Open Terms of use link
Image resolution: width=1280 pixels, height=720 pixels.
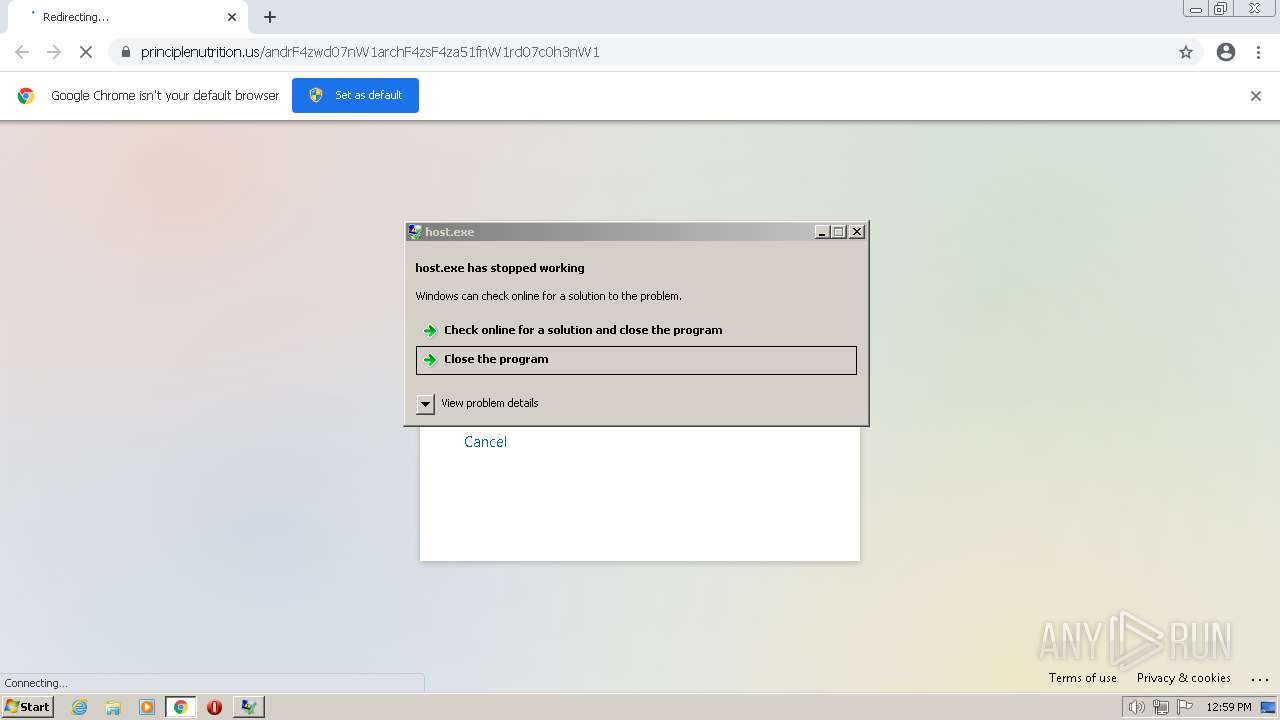coord(1082,678)
